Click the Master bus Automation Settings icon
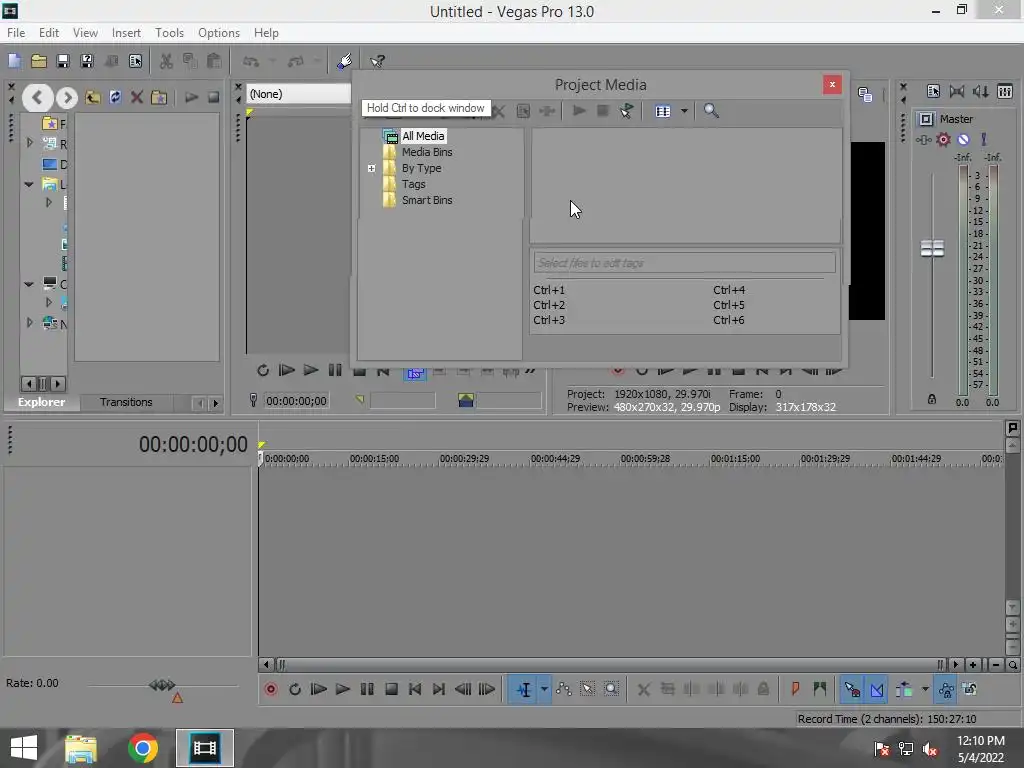The width and height of the screenshot is (1024, 768). [923, 140]
